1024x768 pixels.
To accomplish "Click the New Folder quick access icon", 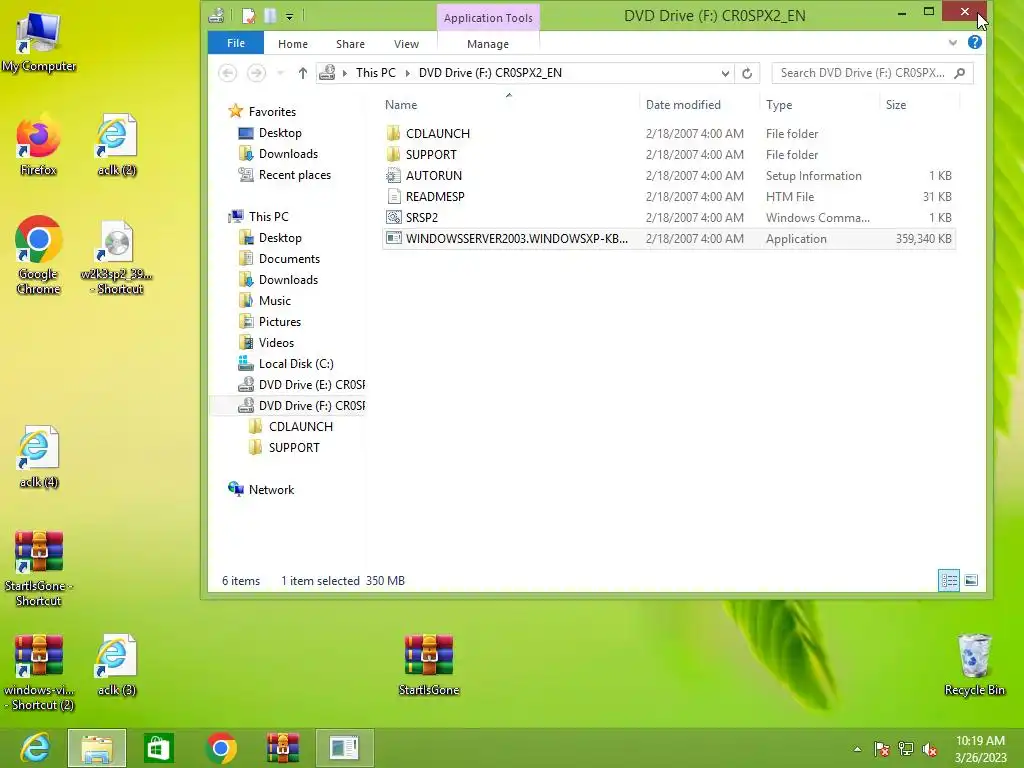I will click(x=270, y=15).
